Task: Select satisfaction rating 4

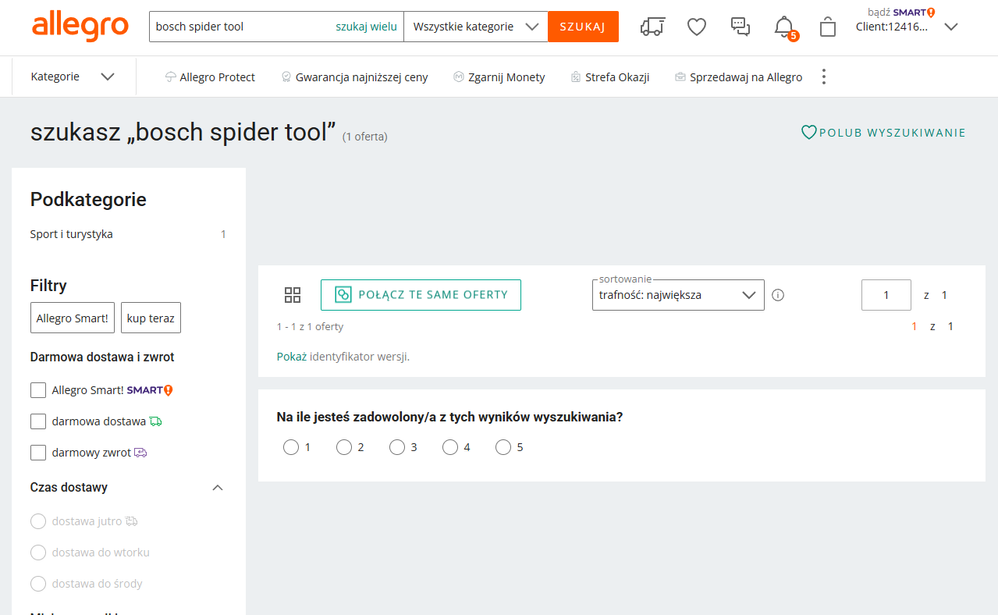Action: point(450,447)
